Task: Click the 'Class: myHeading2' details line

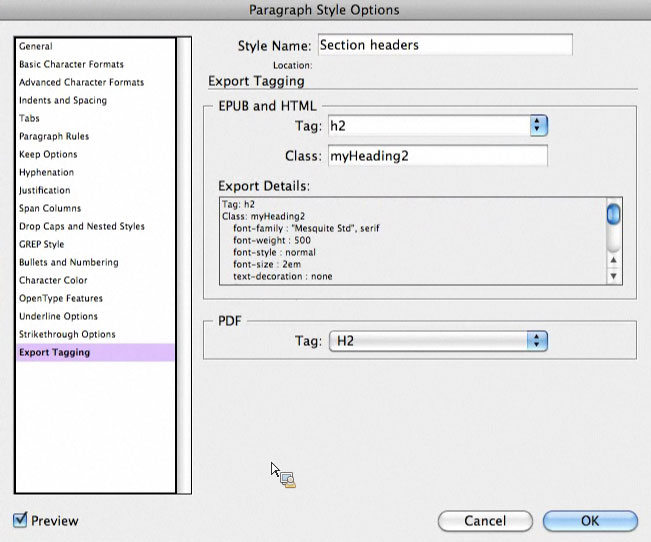Action: pyautogui.click(x=263, y=216)
